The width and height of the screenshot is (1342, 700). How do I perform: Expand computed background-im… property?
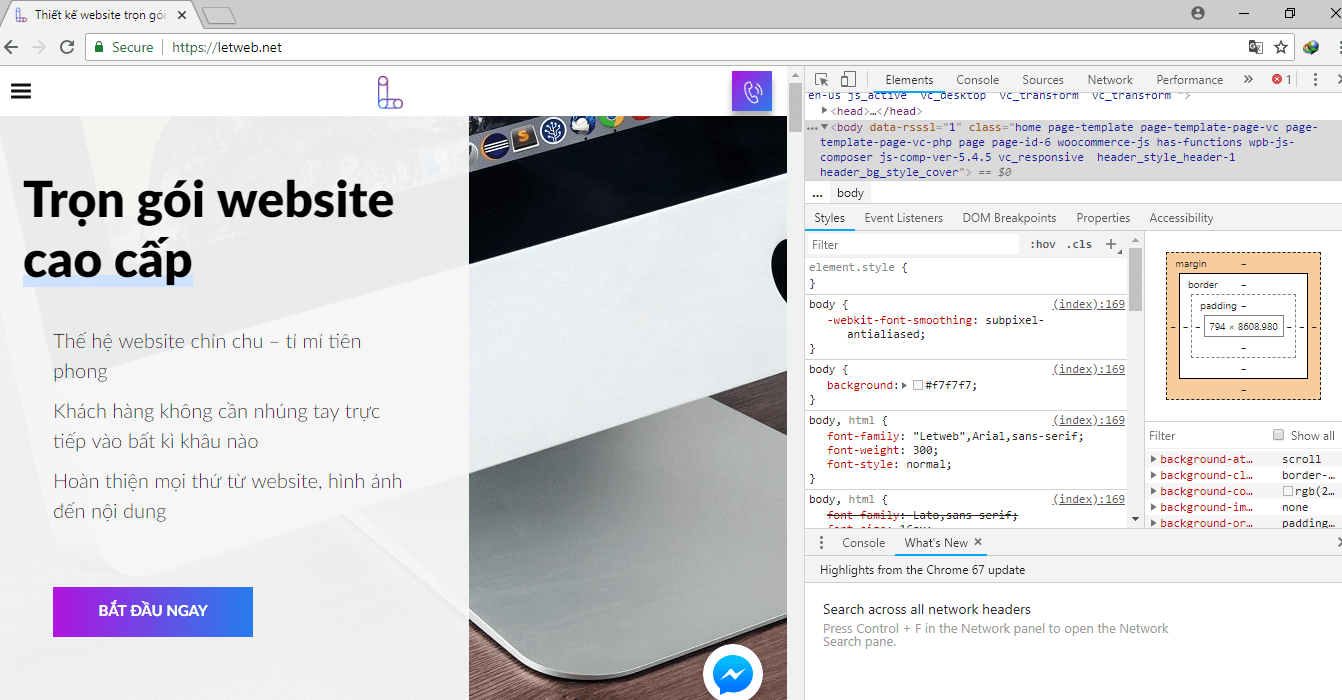1154,507
